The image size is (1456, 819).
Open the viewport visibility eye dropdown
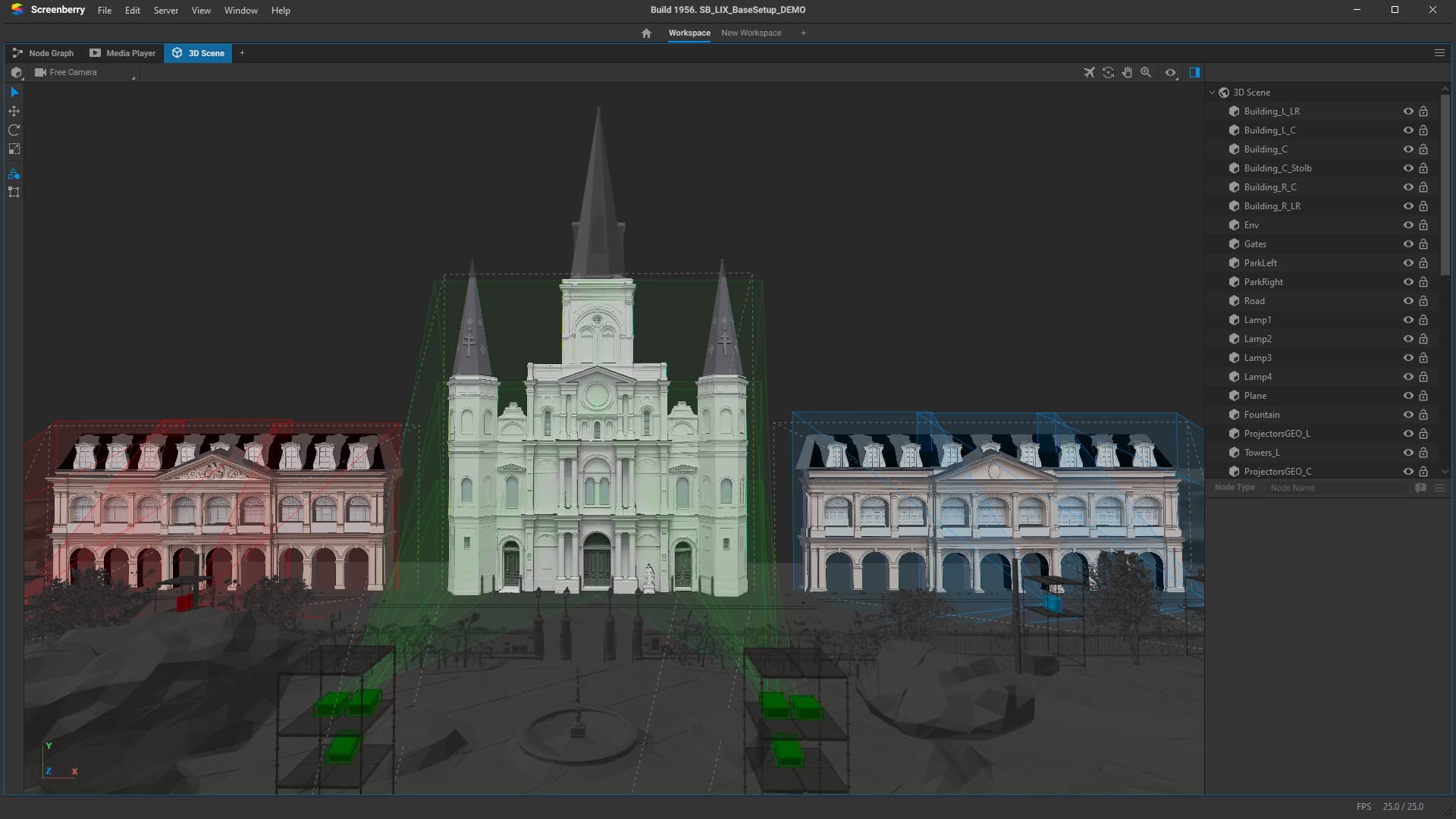coord(1171,73)
